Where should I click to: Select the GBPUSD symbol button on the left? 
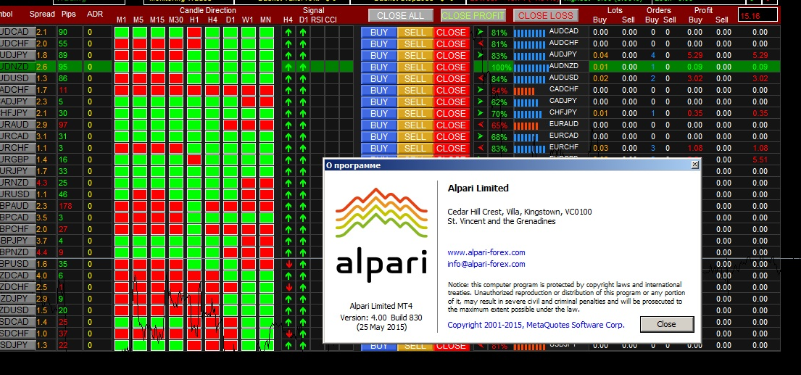coord(17,264)
